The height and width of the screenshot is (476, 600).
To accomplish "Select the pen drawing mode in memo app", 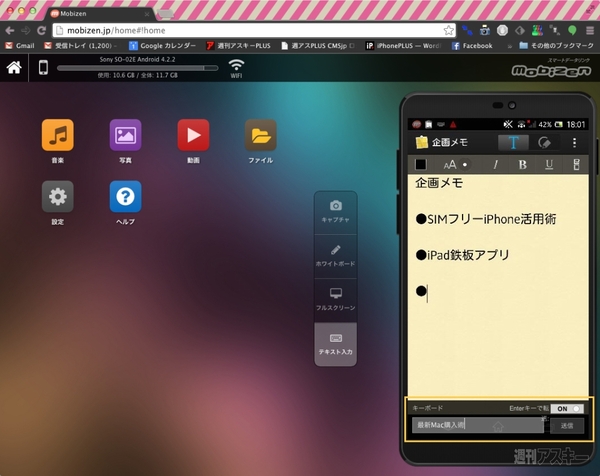I will pos(544,143).
